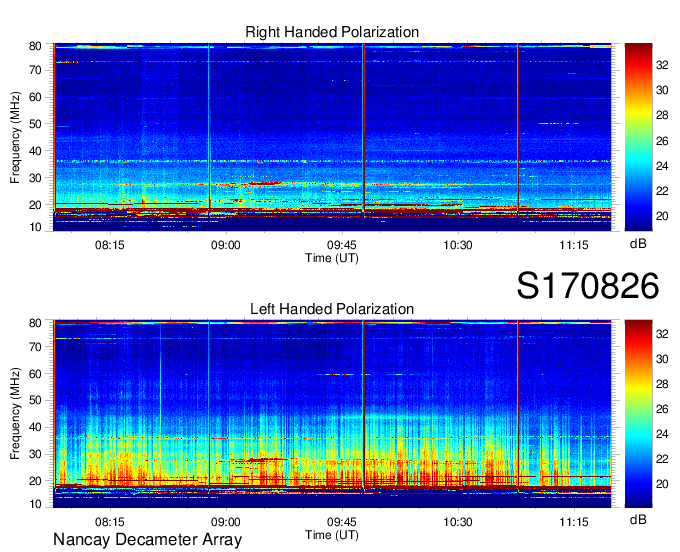The height and width of the screenshot is (552, 680).
Task: Select Time (UT) label under Left Handed plot
Action: [332, 535]
